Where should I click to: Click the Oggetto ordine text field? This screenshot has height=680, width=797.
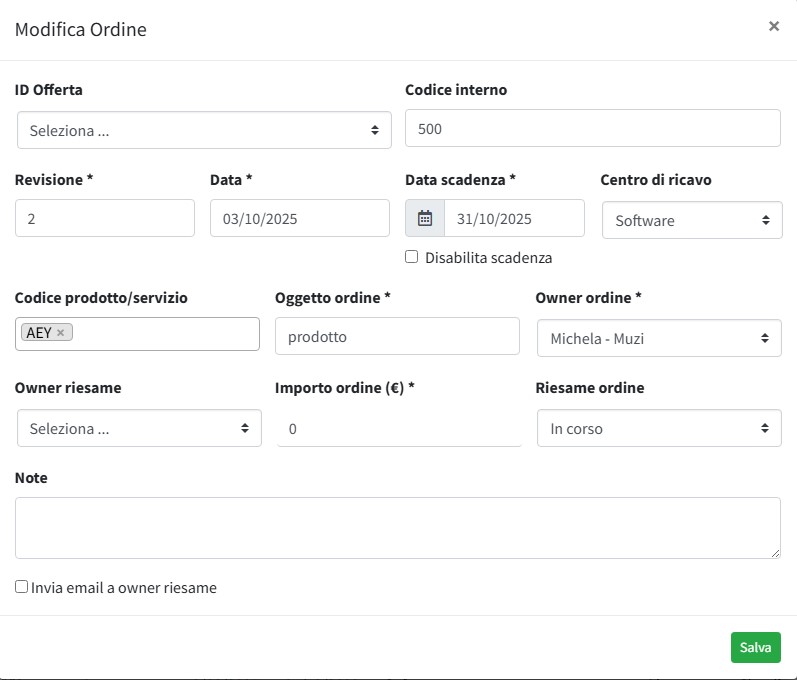(x=397, y=337)
